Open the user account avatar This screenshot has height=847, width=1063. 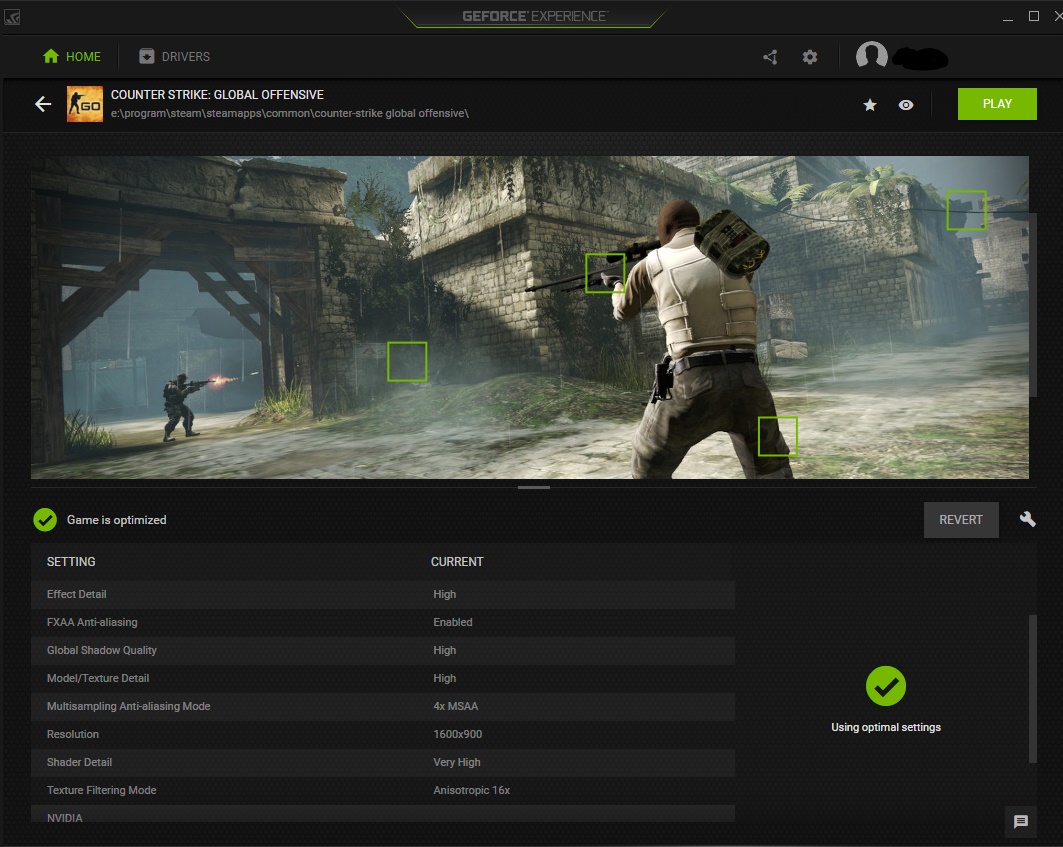point(871,56)
